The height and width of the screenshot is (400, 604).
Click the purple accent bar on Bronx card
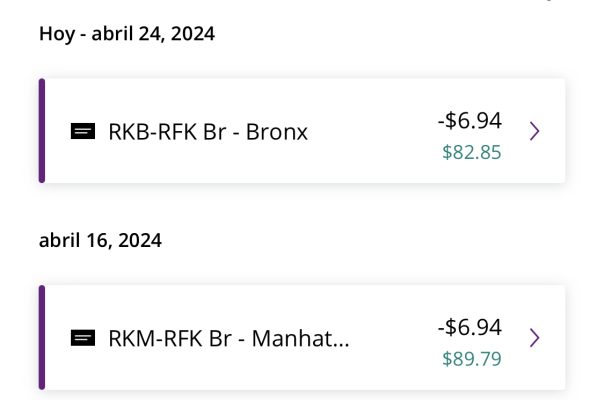(x=42, y=131)
